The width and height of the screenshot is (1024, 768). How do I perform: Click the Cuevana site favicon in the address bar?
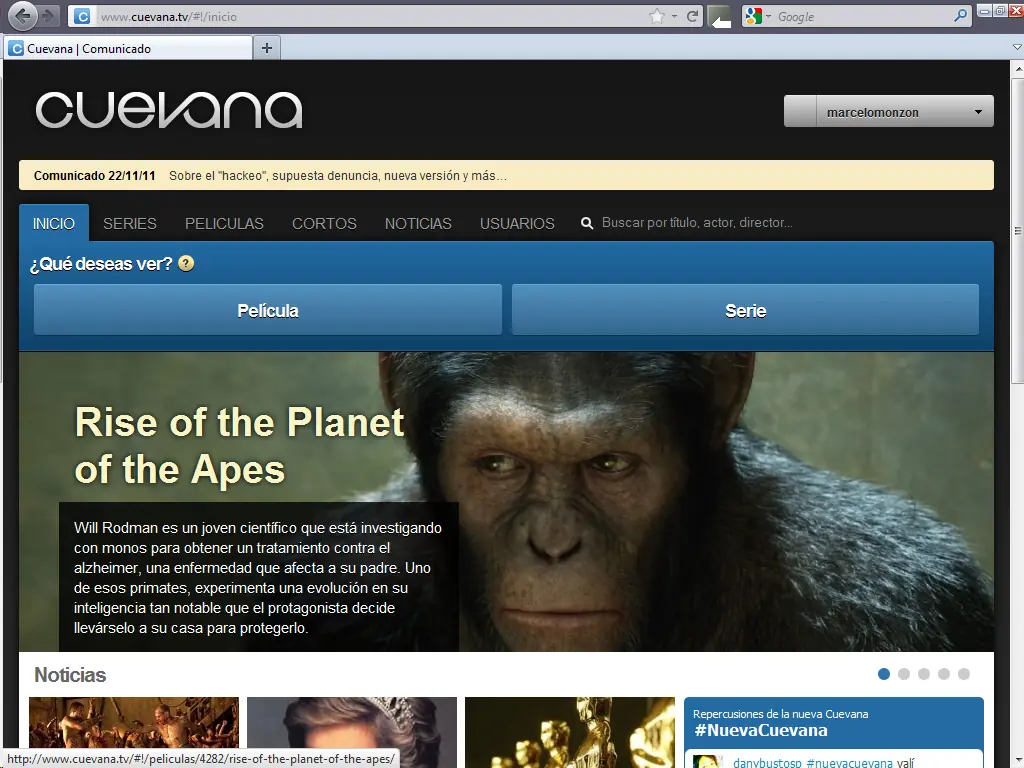click(82, 16)
